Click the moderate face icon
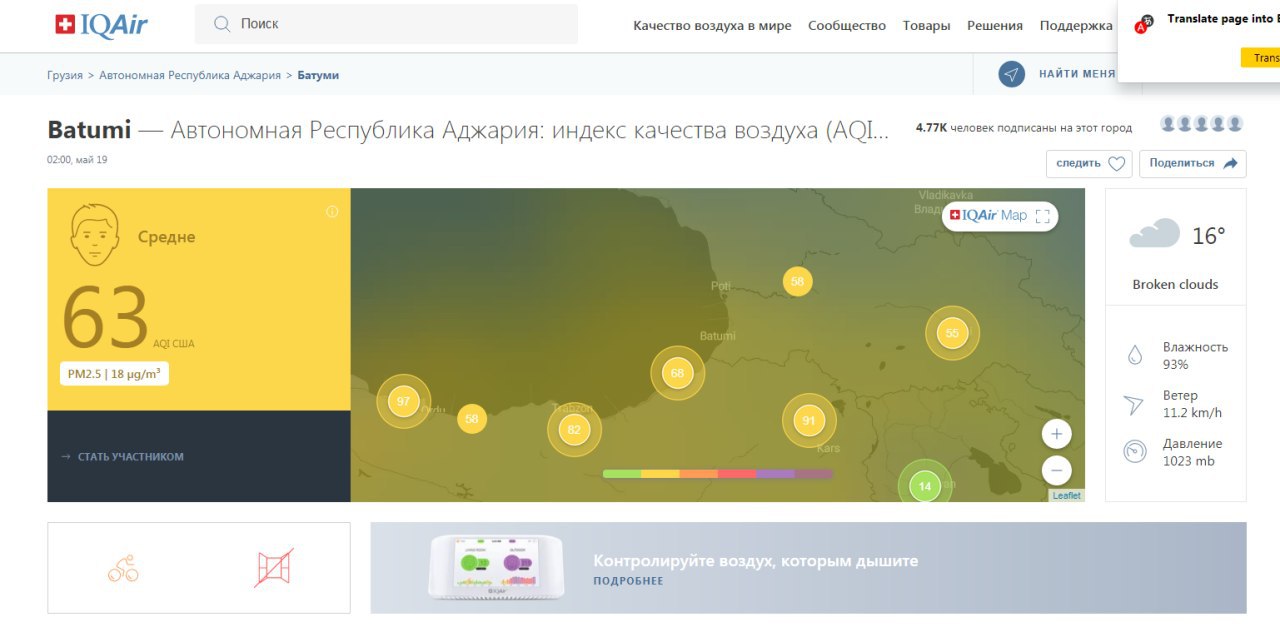This screenshot has height=632, width=1280. (x=94, y=236)
